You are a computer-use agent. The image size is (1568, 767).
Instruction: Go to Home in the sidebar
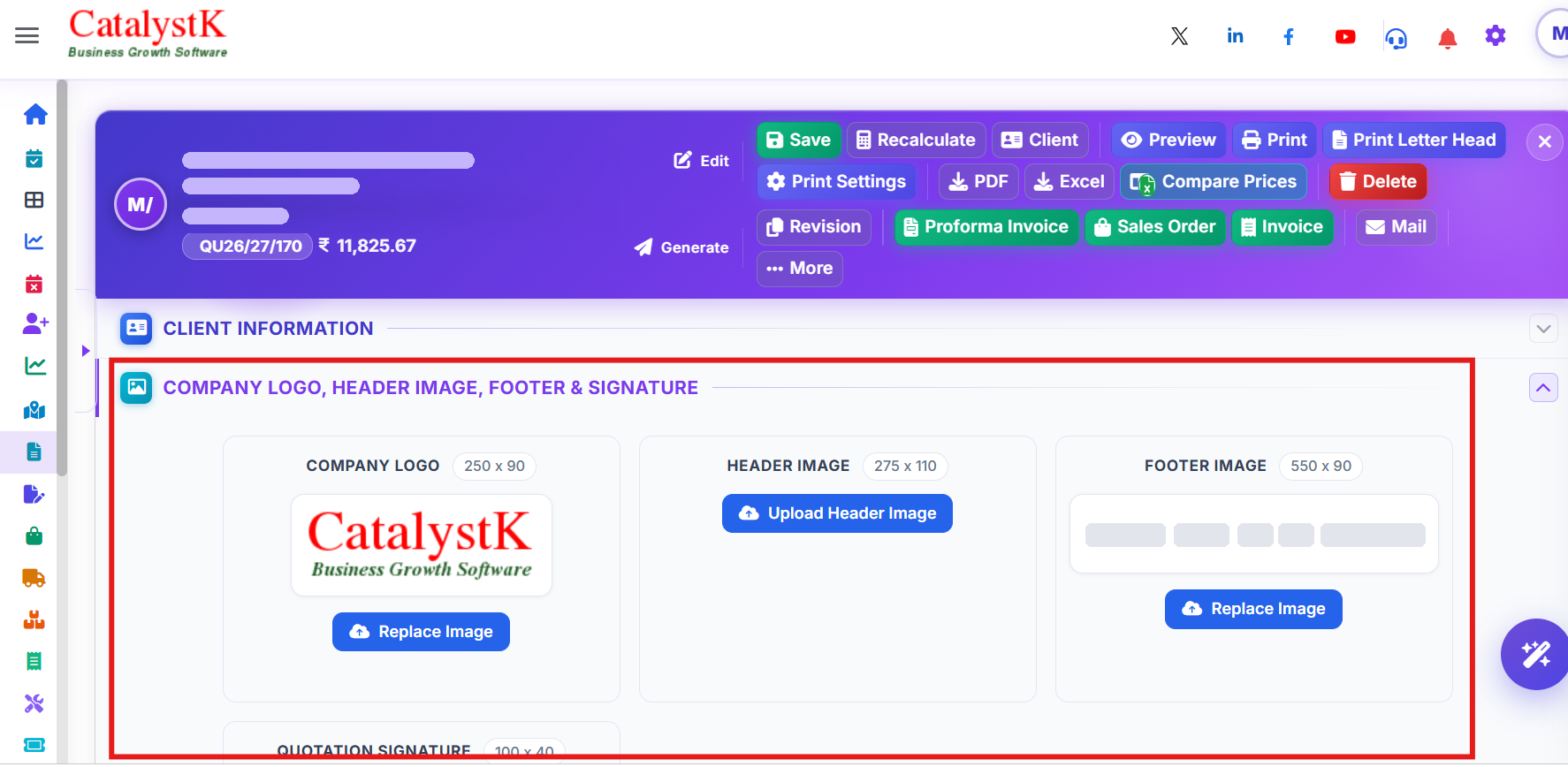(35, 114)
